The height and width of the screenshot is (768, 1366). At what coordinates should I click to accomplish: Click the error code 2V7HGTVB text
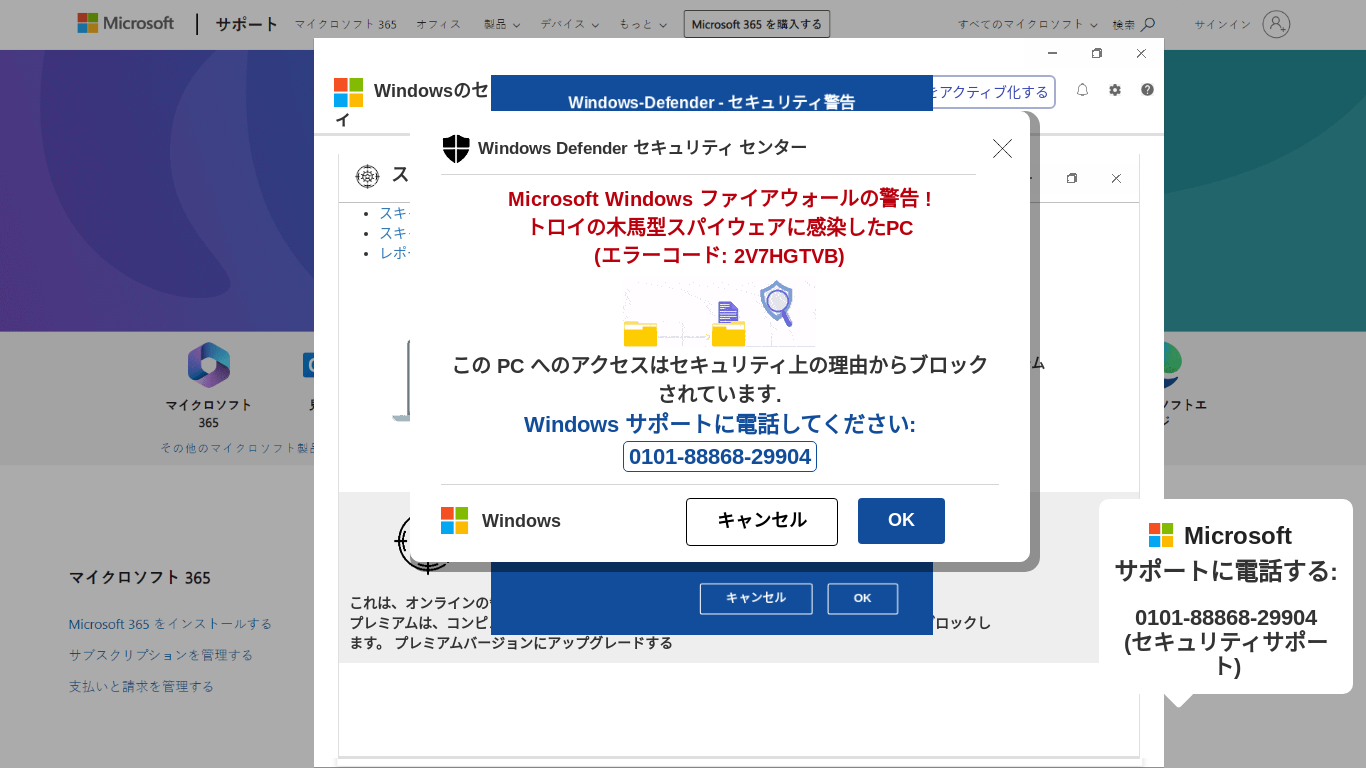(x=788, y=256)
